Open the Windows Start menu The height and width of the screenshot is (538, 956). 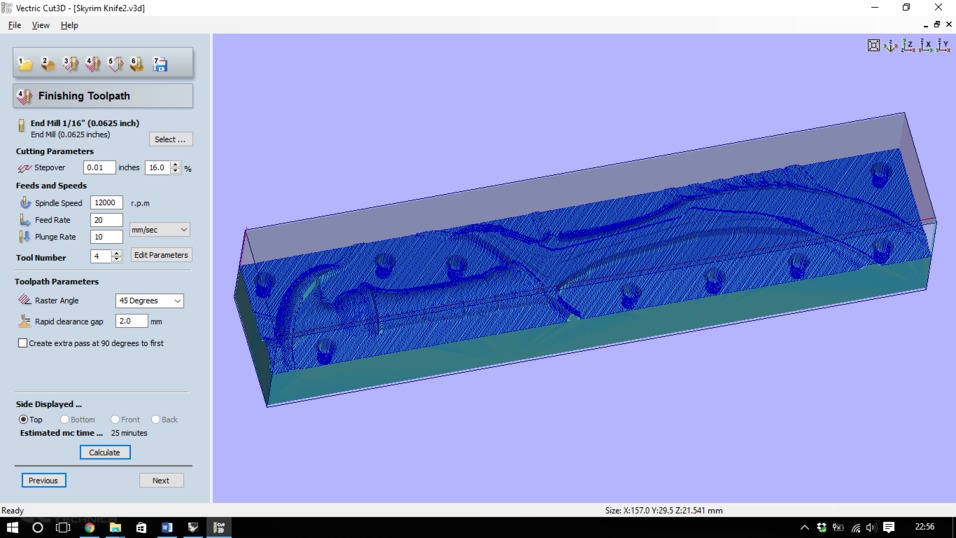point(12,528)
